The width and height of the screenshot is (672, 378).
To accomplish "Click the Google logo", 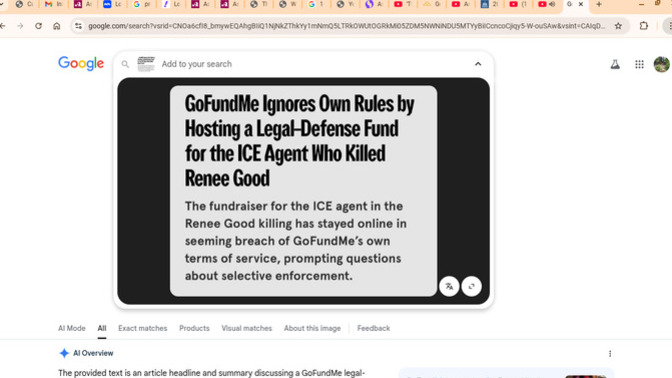I will coord(81,63).
